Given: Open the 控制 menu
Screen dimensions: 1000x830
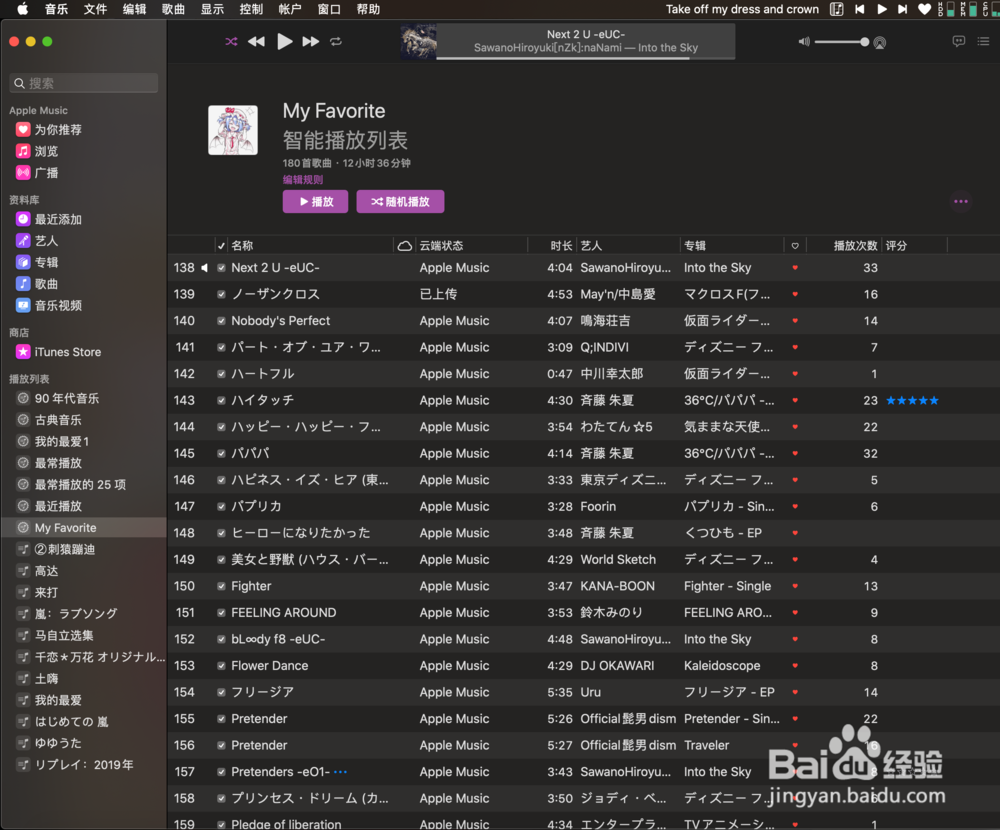Looking at the screenshot, I should coord(251,9).
